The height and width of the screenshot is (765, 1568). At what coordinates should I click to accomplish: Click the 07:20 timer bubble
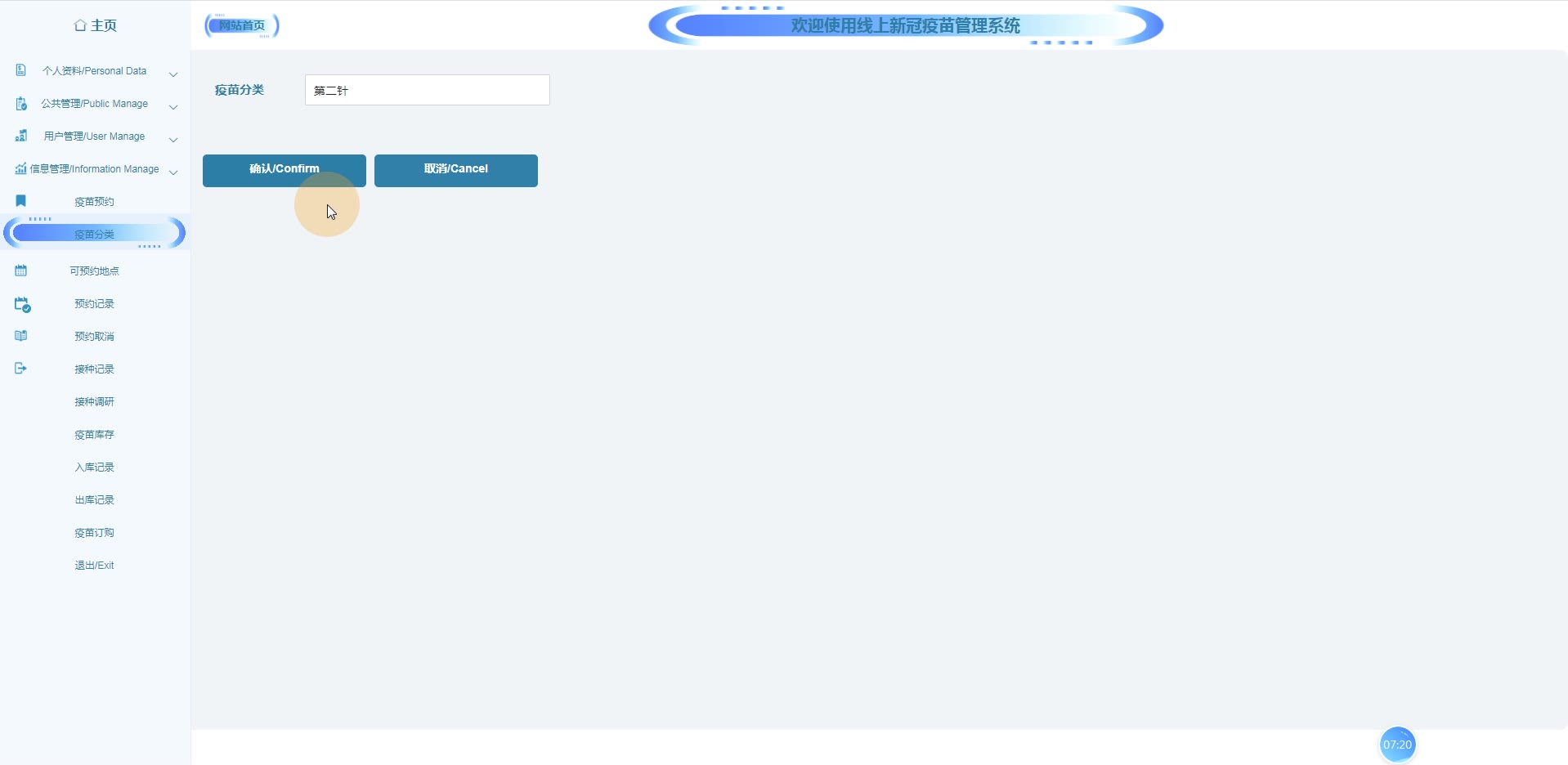1397,745
